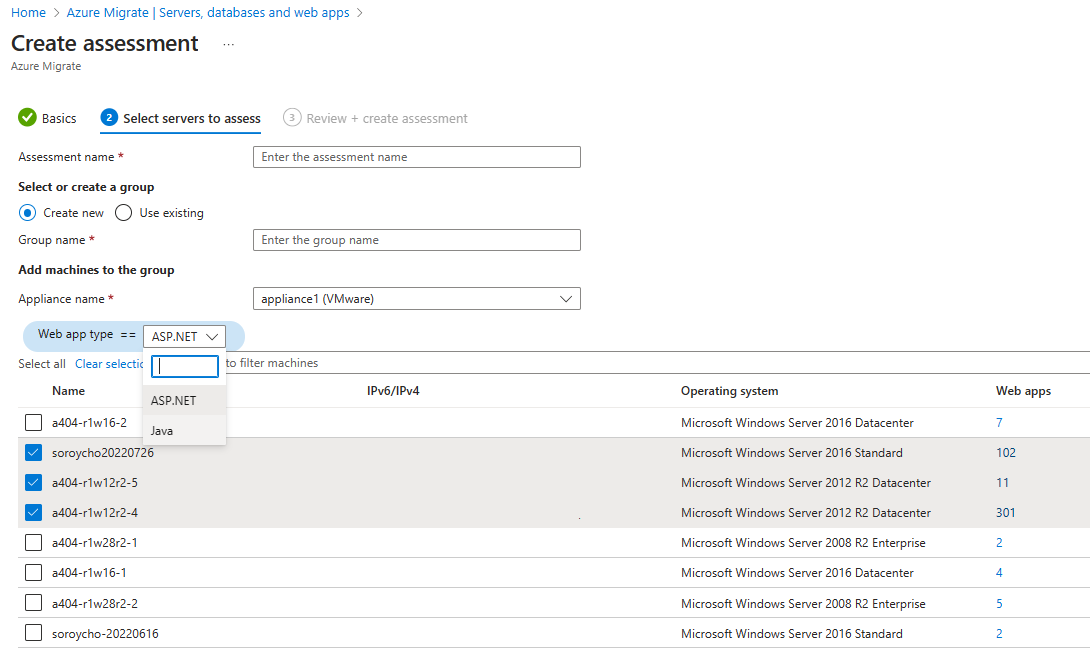Click the completed Basics step checkmark icon
This screenshot has height=650, width=1090.
[26, 117]
